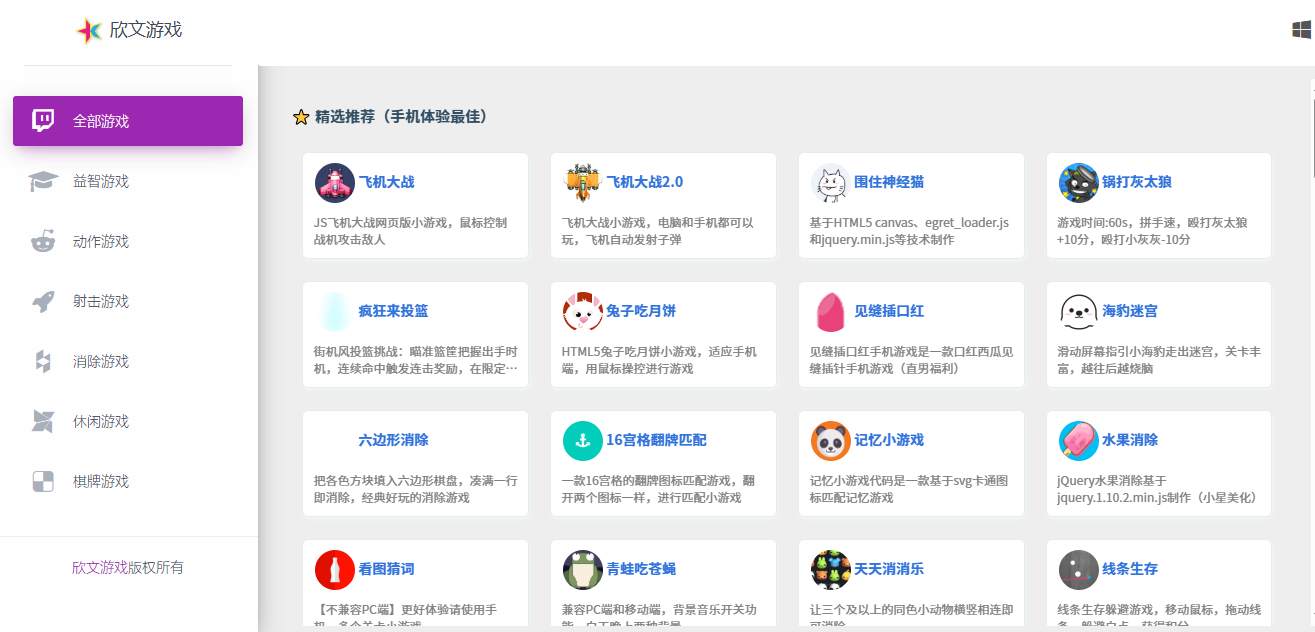The width and height of the screenshot is (1315, 632).
Task: Click the Reddit-style icon for 动作游戏
Action: [x=43, y=241]
